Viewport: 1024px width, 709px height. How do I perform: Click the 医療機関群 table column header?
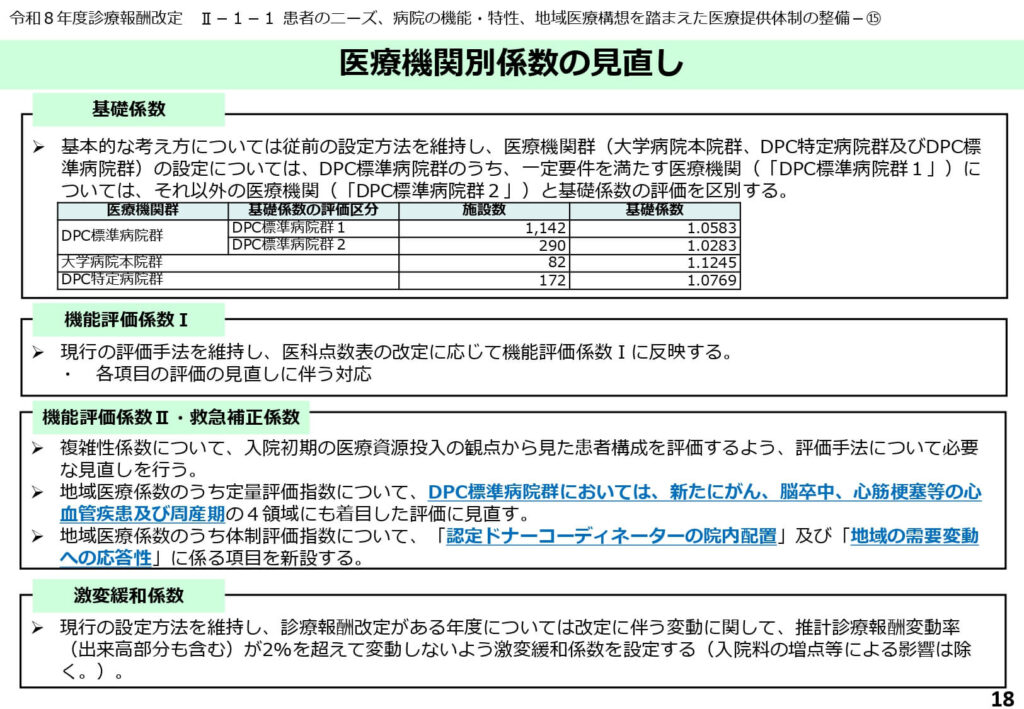pos(143,210)
